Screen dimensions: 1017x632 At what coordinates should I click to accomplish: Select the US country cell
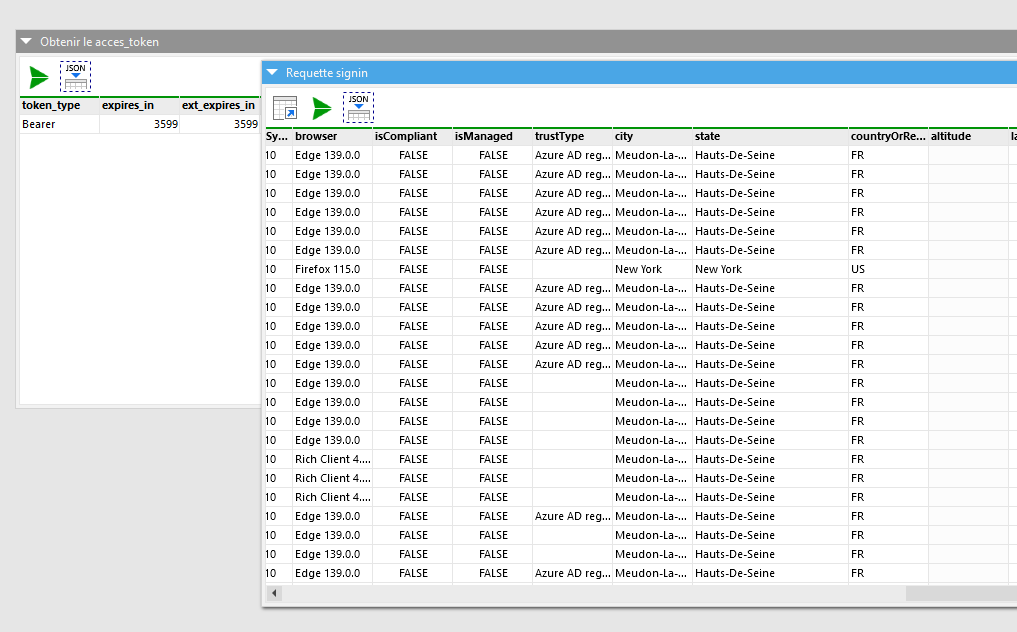point(887,269)
